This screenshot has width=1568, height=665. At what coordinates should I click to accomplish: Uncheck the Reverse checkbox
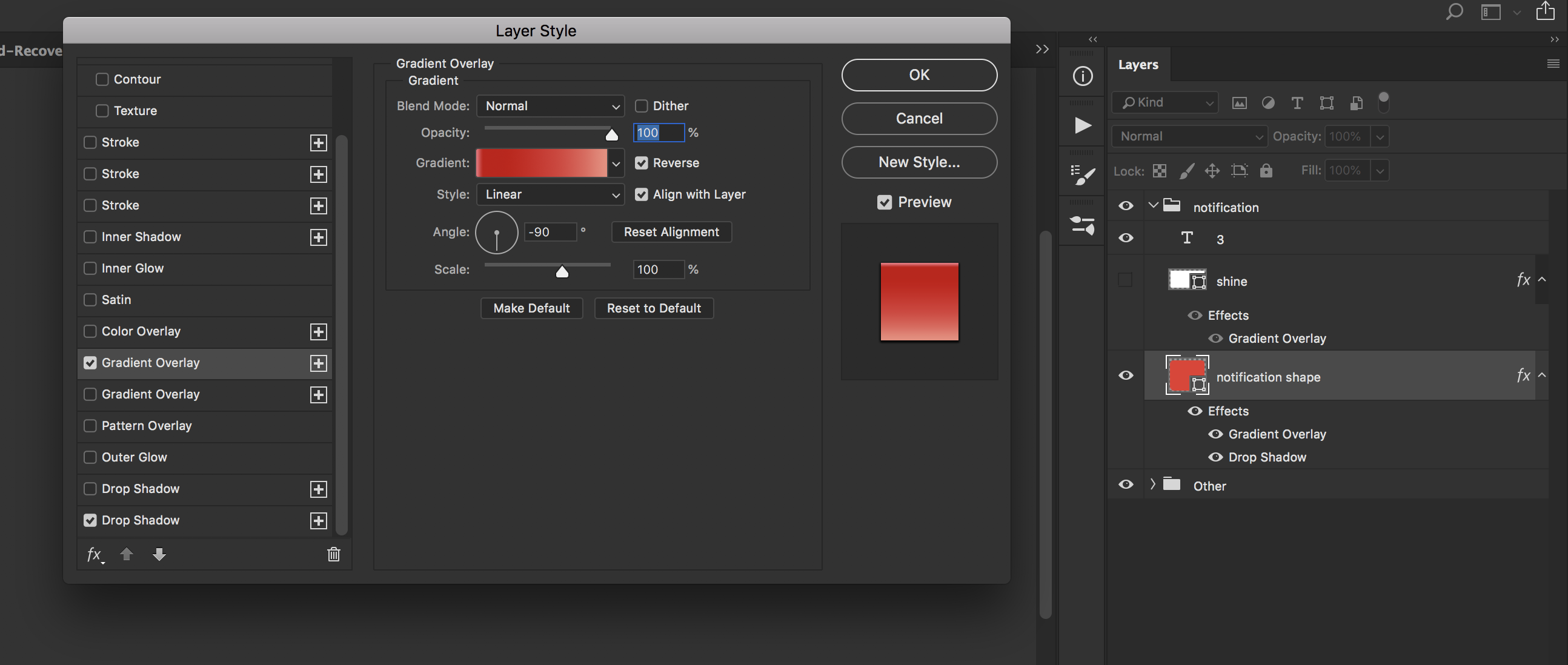[641, 163]
